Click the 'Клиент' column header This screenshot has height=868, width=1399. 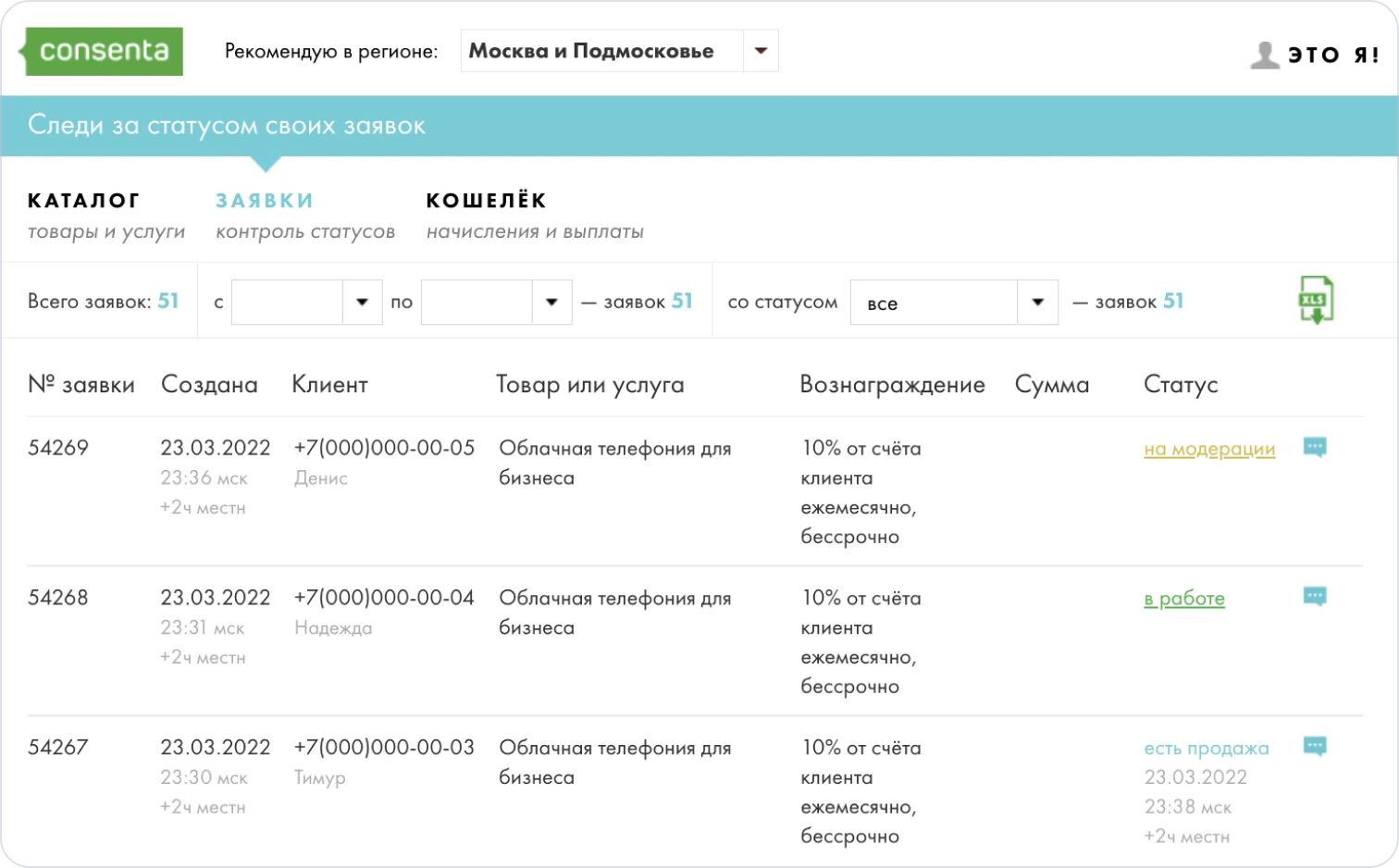[x=329, y=384]
